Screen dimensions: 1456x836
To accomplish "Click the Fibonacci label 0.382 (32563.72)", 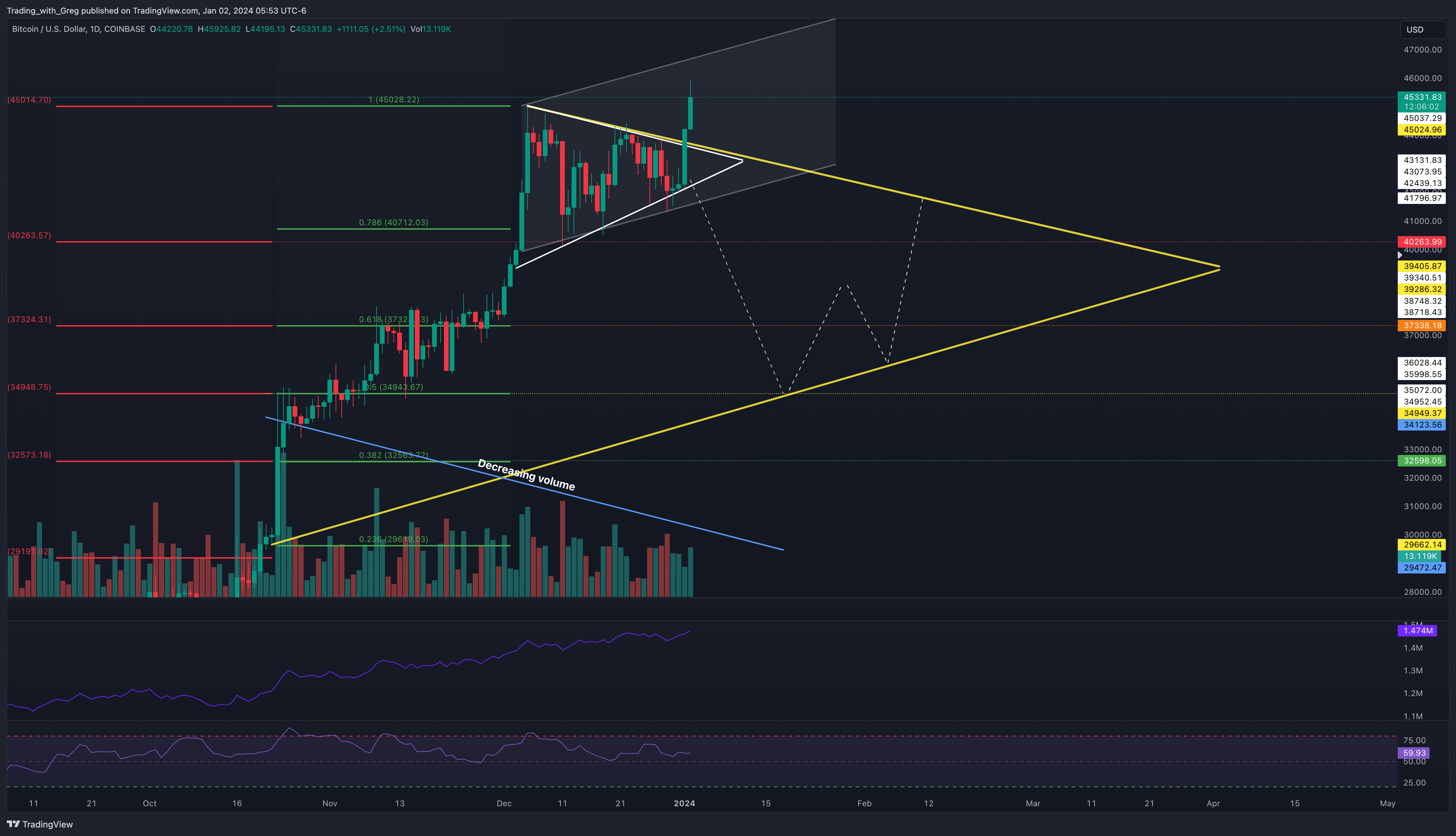I will click(x=394, y=455).
